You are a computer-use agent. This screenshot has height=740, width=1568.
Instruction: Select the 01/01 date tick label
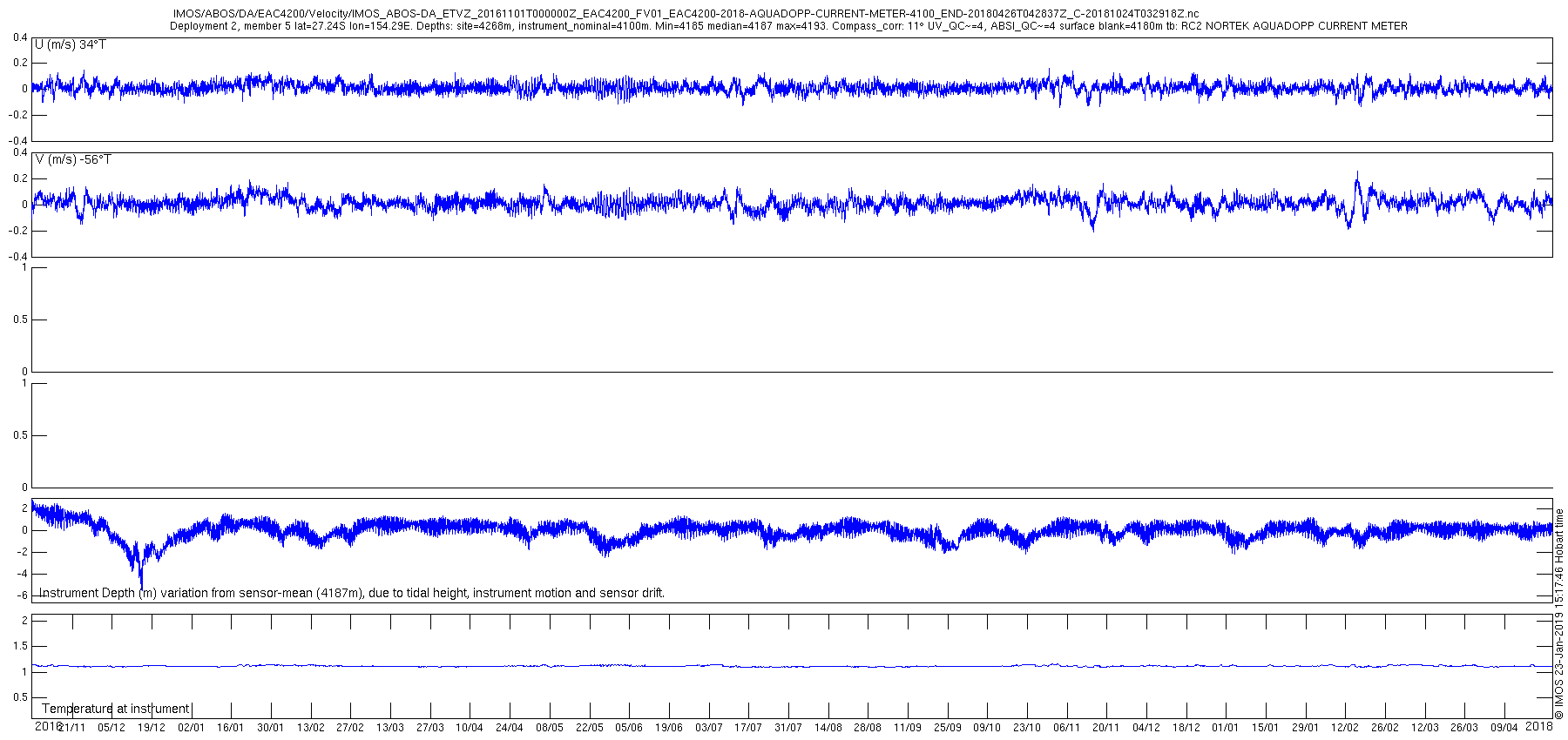[1226, 727]
